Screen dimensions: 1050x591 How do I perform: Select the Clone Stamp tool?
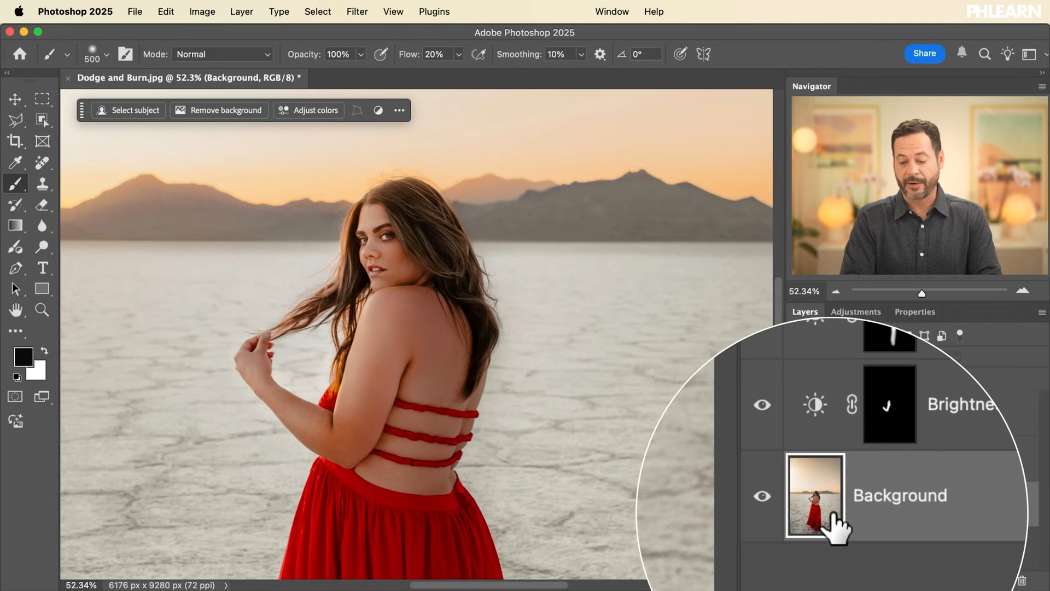point(42,183)
